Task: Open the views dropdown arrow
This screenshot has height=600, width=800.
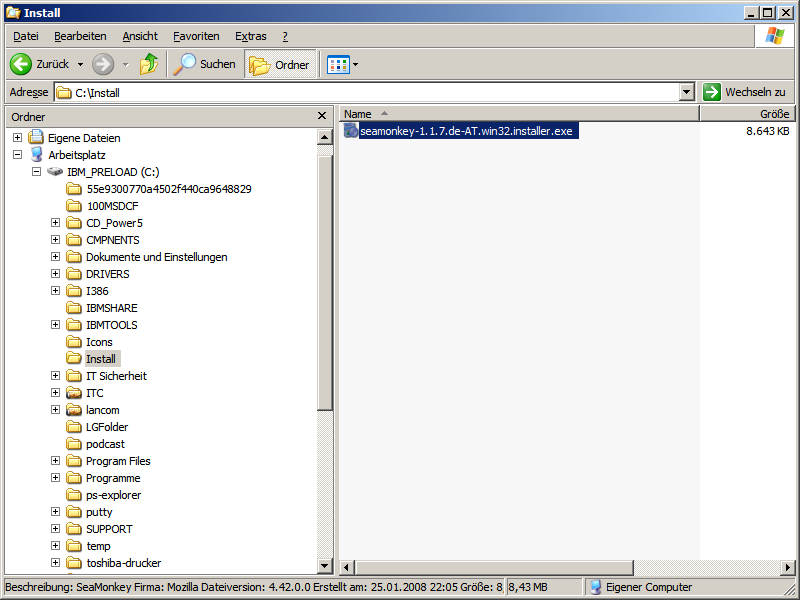Action: point(356,65)
